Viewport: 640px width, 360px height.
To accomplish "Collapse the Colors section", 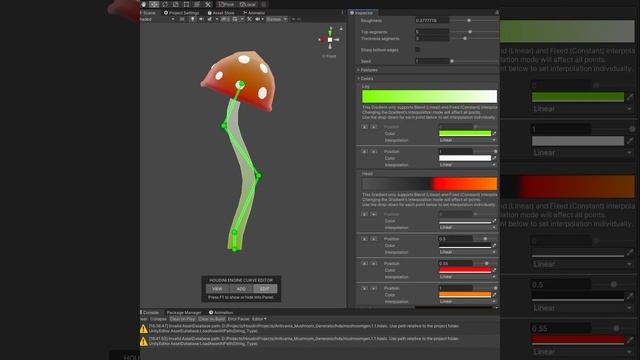I will click(366, 78).
